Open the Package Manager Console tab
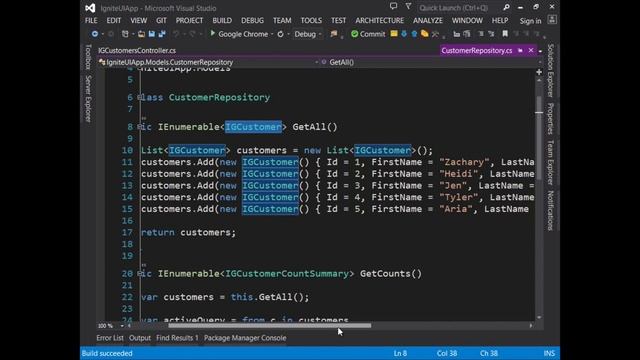This screenshot has width=640, height=360. click(x=245, y=338)
